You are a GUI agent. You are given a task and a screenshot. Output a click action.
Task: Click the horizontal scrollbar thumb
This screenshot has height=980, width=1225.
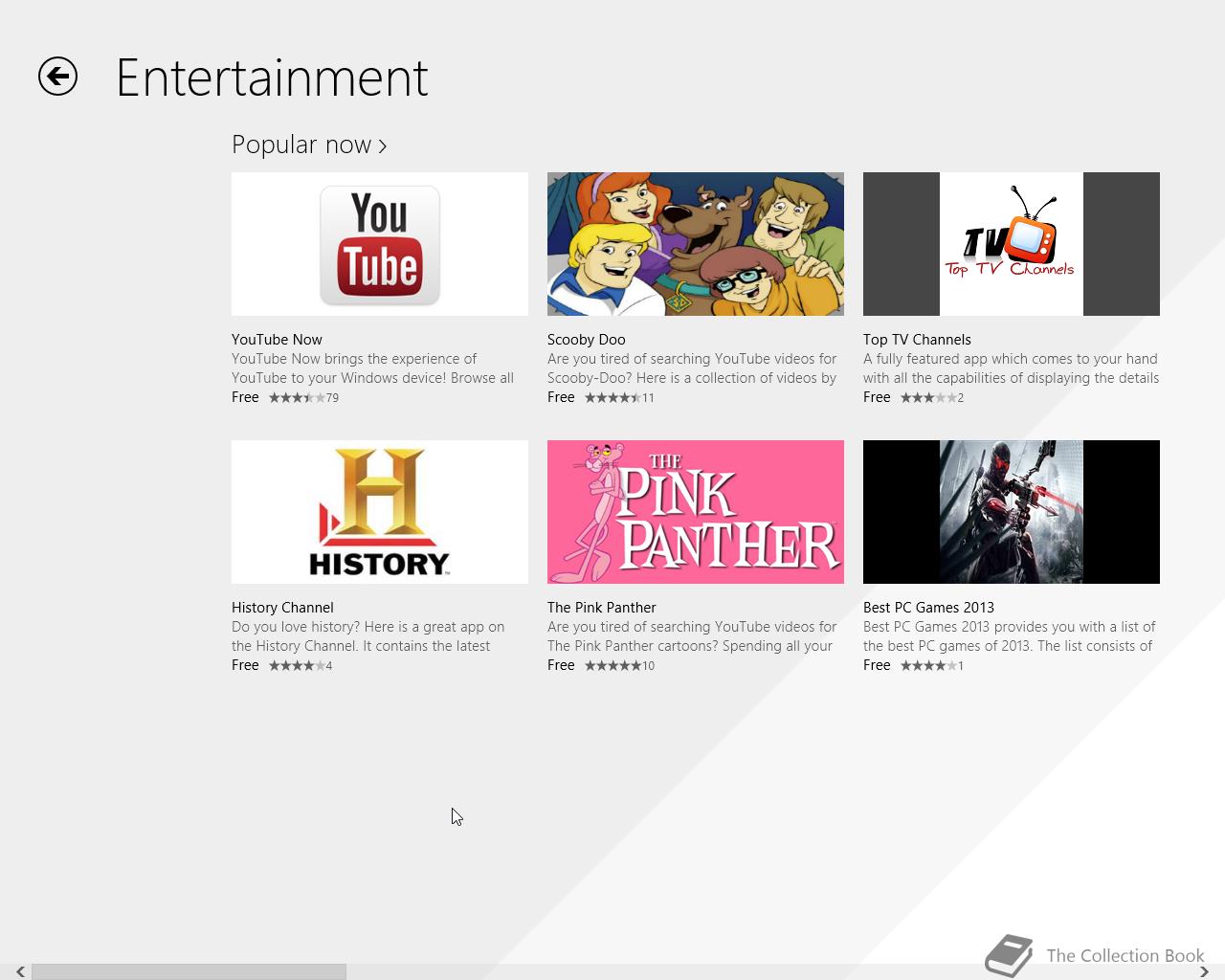tap(189, 971)
